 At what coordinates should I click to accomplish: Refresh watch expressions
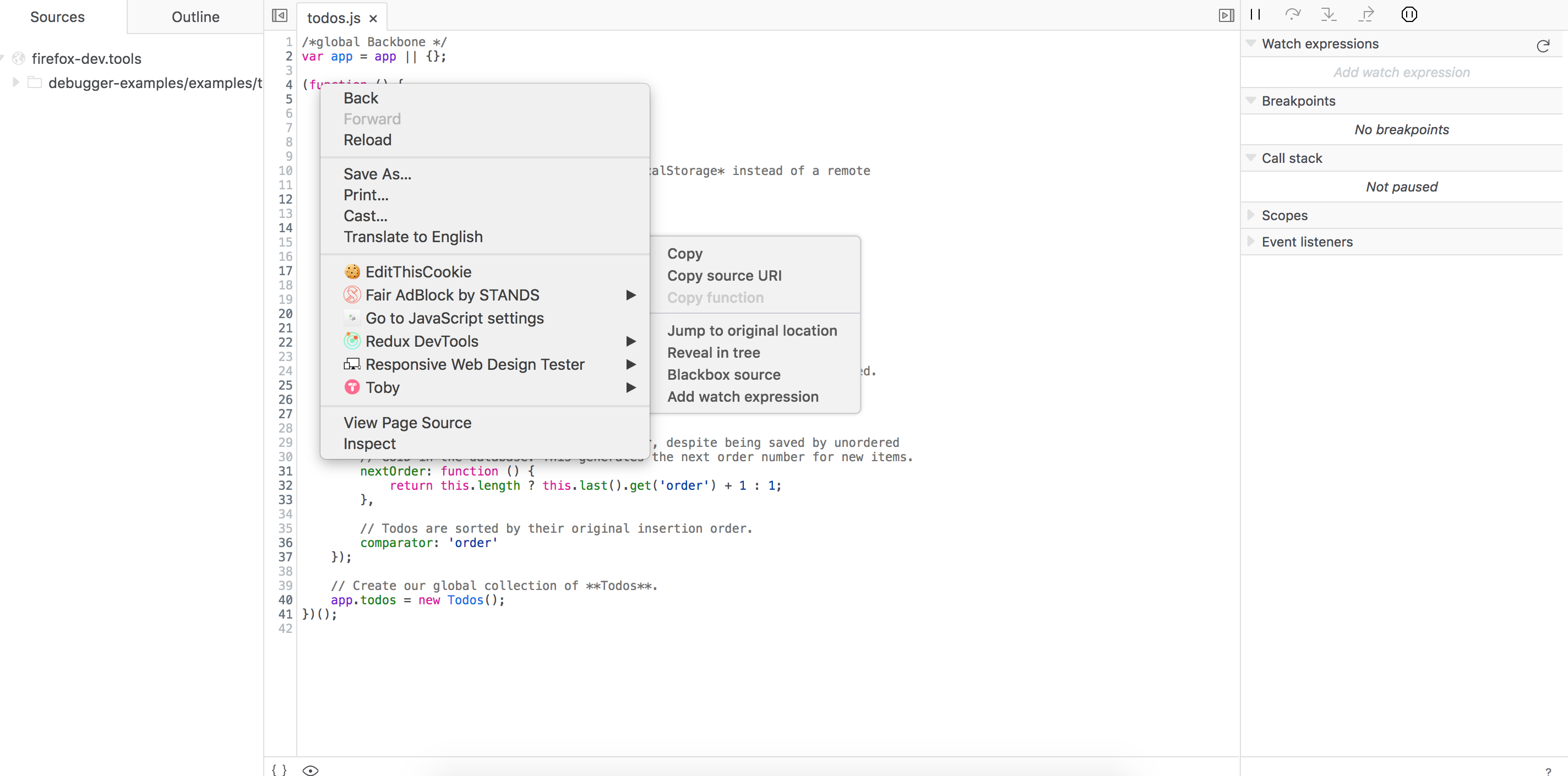click(1543, 46)
